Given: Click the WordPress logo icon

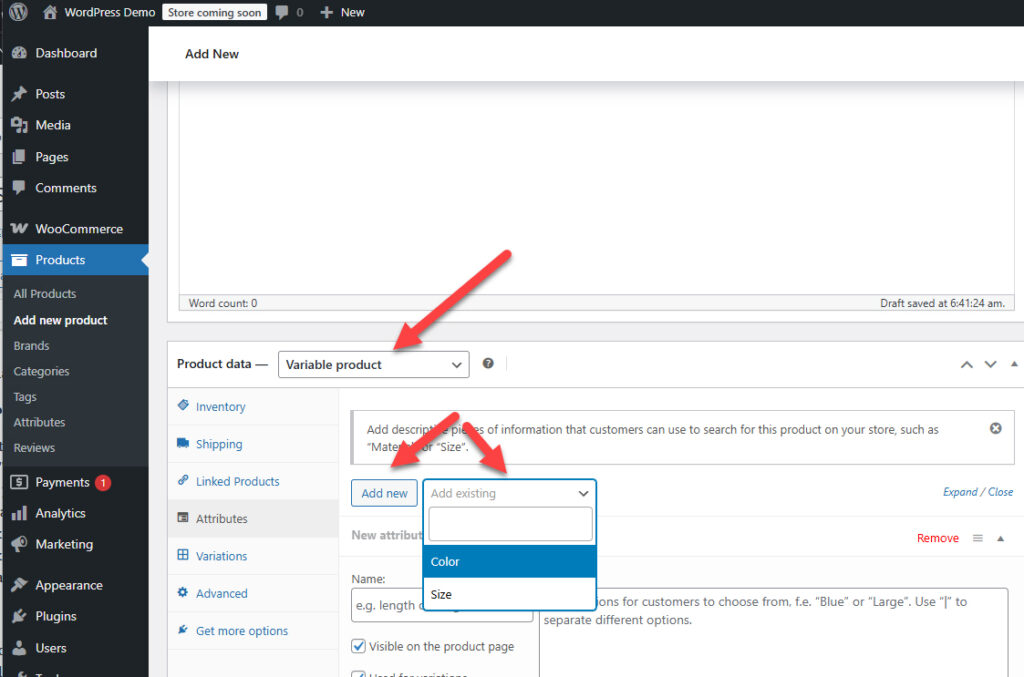Looking at the screenshot, I should point(18,12).
